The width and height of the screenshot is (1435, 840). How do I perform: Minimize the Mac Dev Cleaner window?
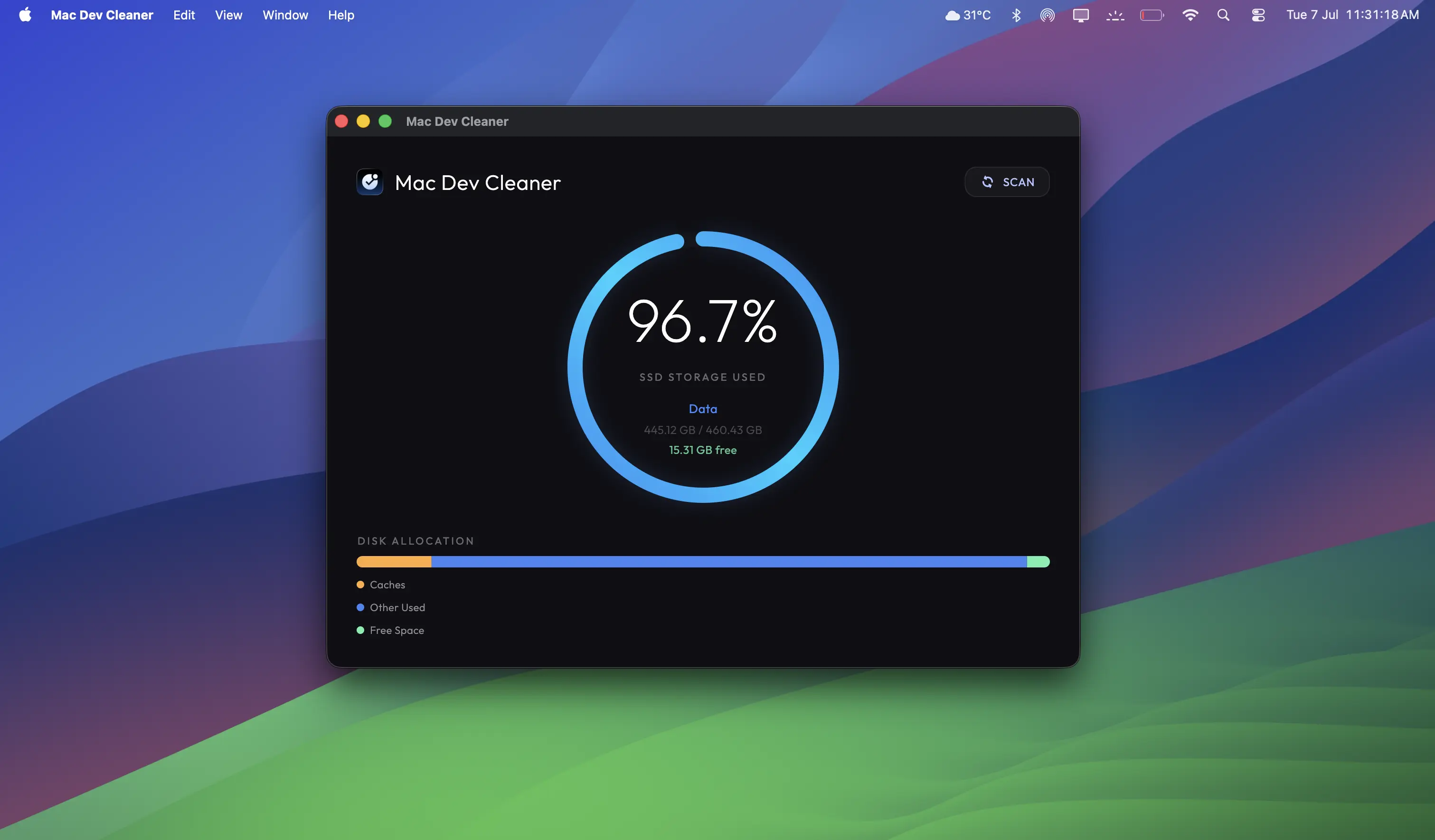click(x=363, y=121)
